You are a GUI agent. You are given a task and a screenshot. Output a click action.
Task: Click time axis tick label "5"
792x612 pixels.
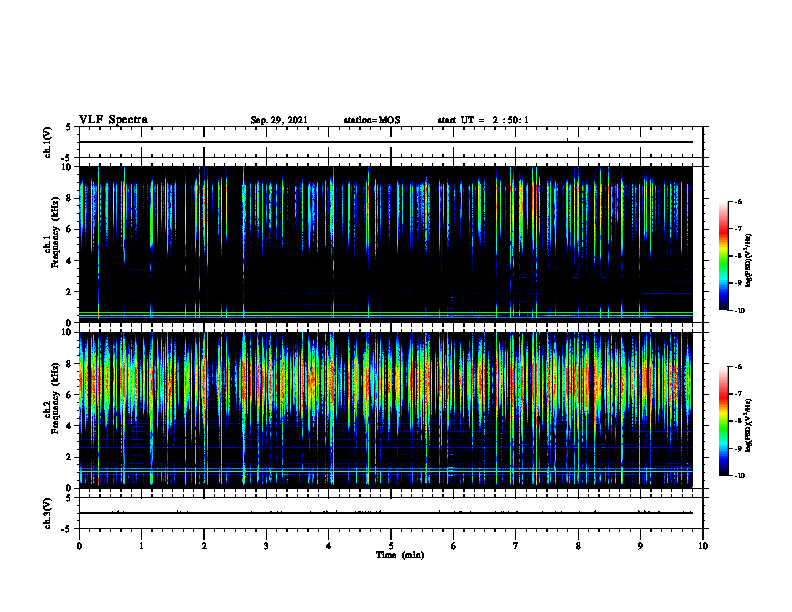[391, 546]
